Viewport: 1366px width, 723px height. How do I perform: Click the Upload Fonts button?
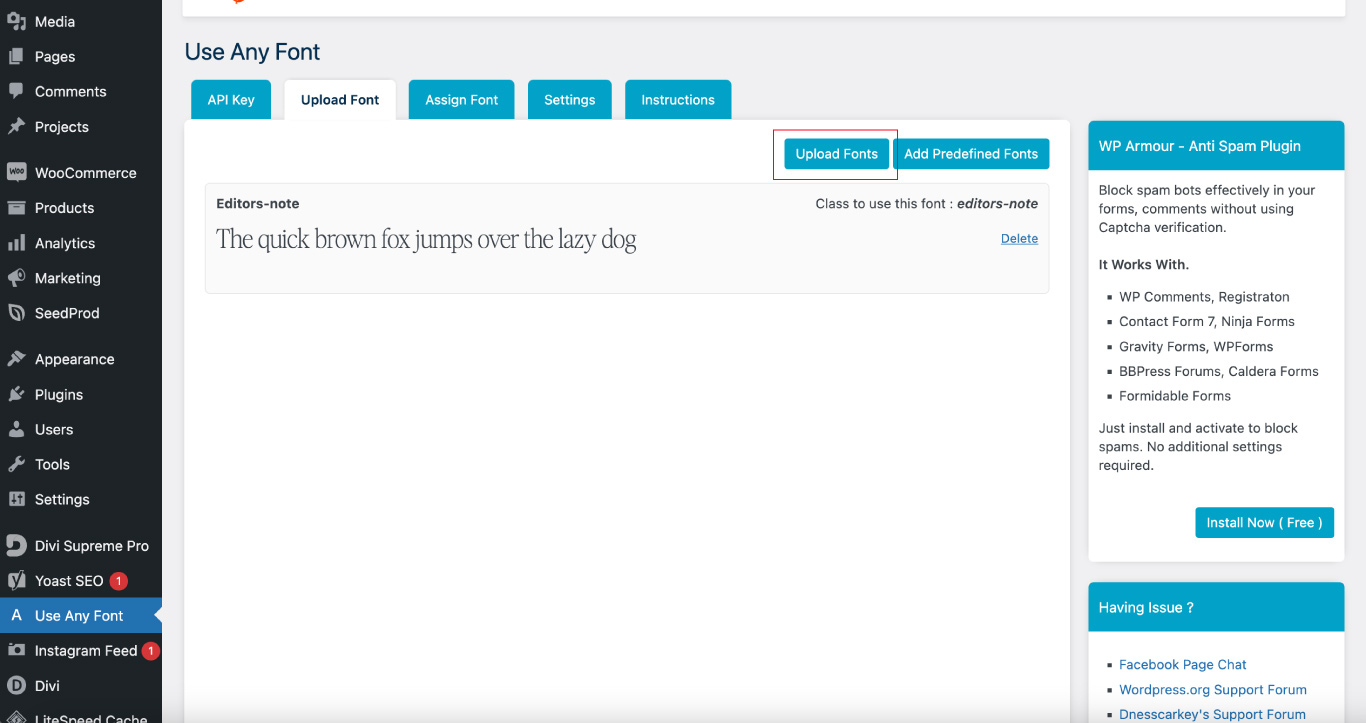point(837,154)
